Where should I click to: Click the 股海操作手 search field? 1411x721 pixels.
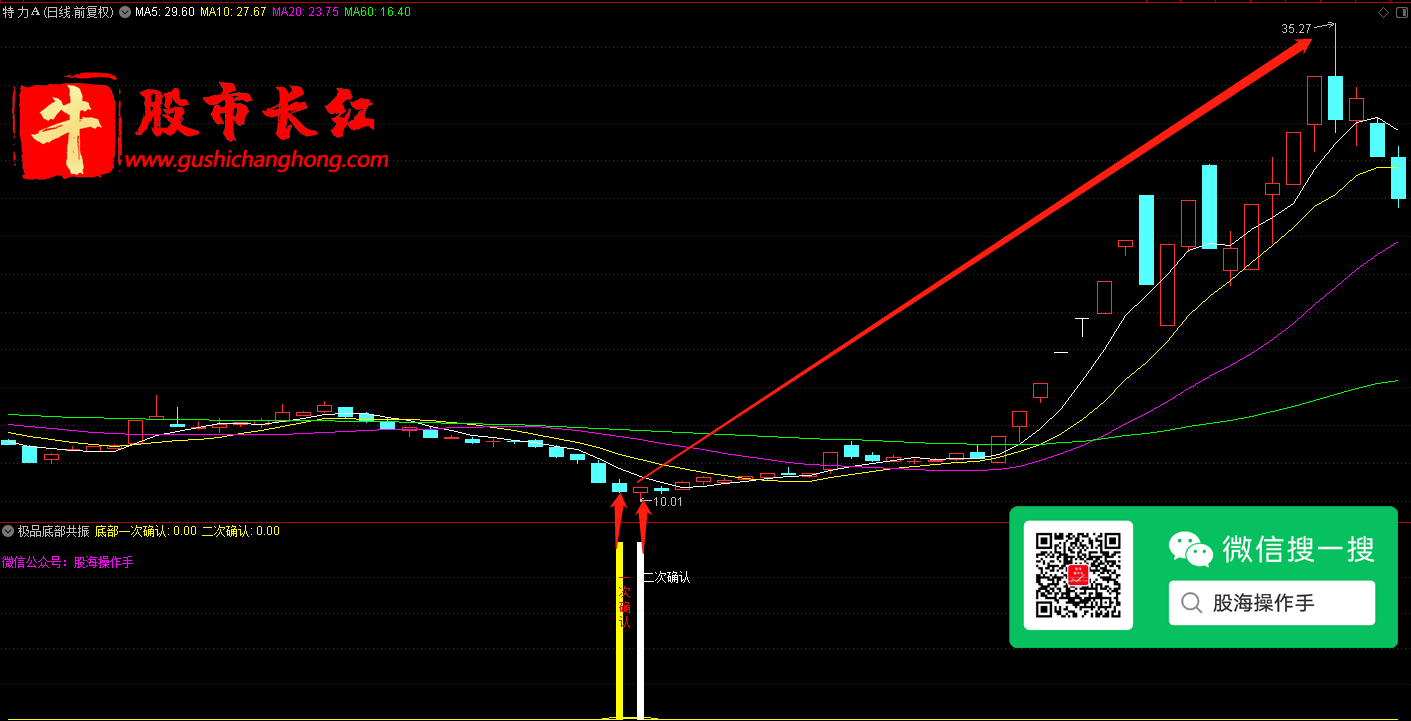[x=1272, y=603]
